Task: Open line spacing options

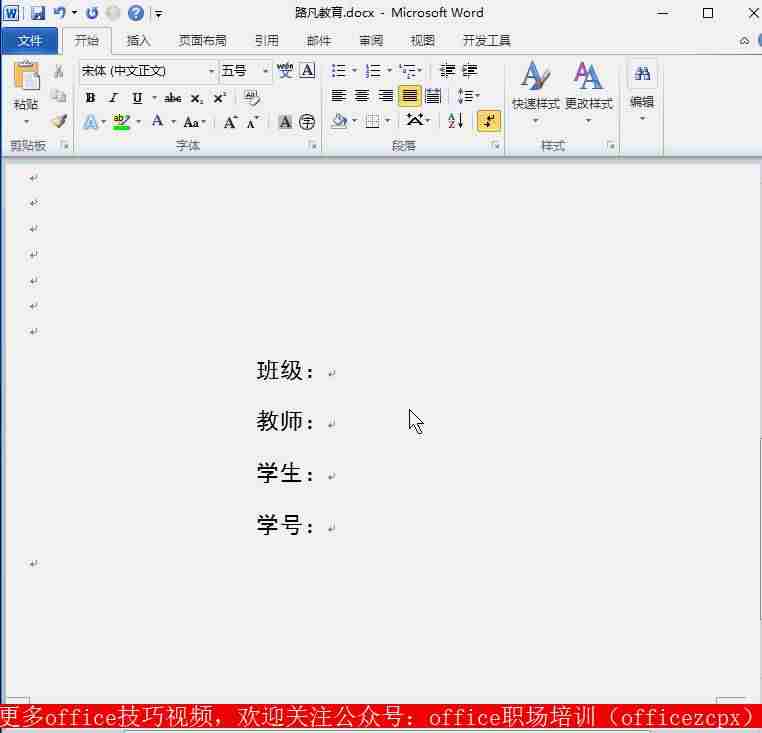Action: click(467, 96)
